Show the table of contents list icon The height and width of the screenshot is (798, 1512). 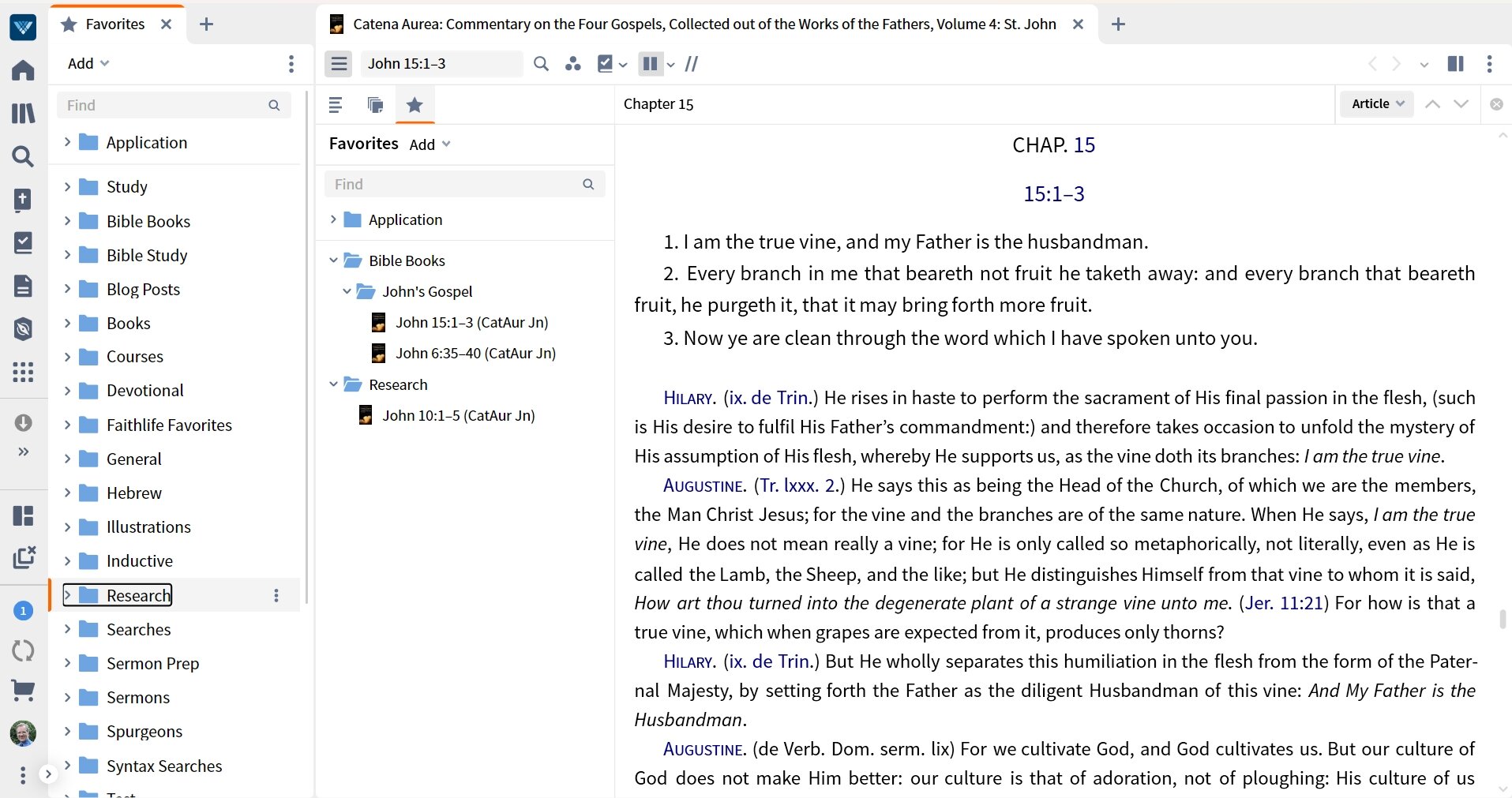click(336, 104)
